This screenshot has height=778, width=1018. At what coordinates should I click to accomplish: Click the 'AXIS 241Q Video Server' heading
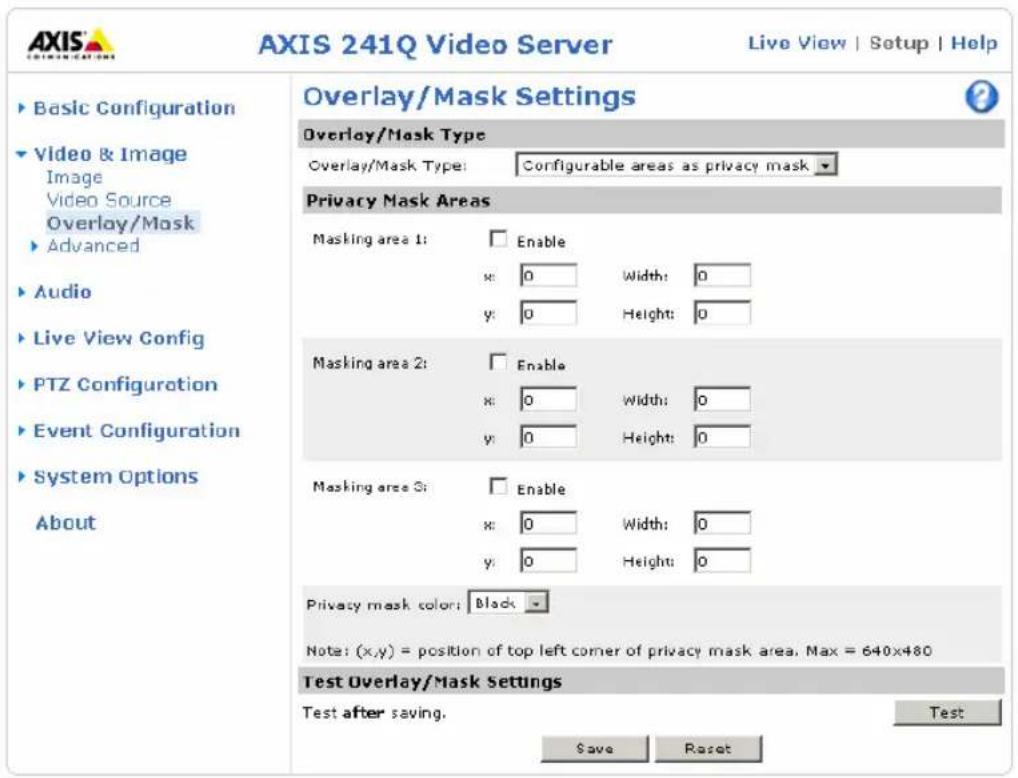[436, 45]
